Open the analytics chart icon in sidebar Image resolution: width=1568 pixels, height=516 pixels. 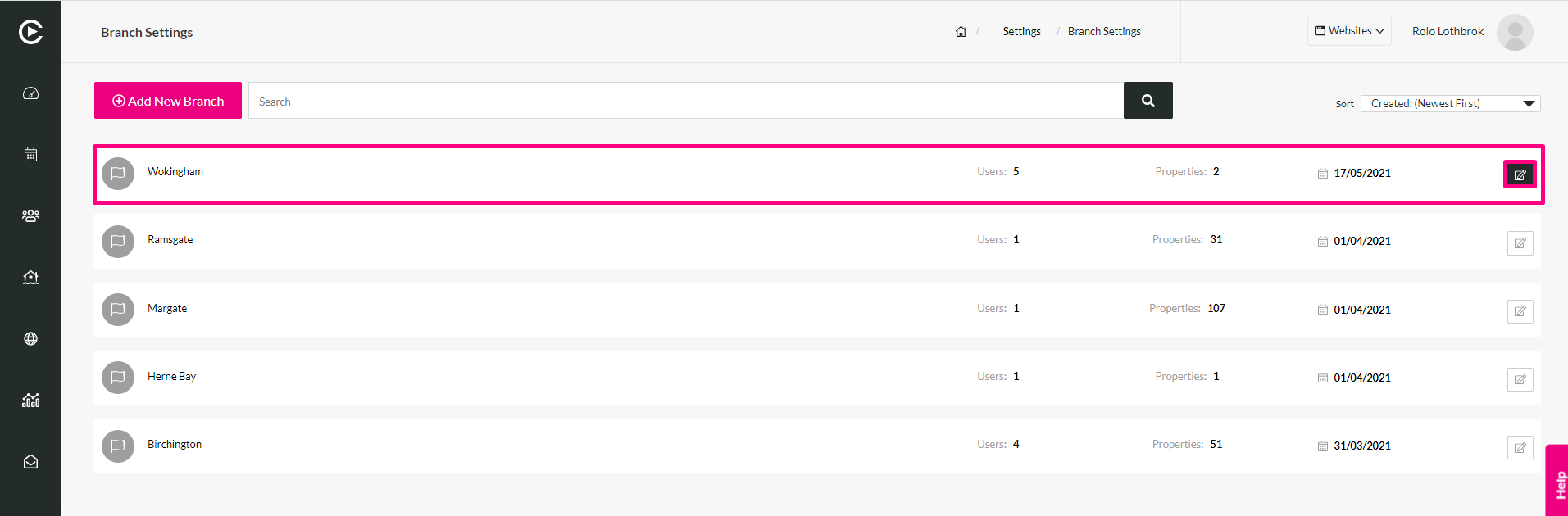point(30,401)
